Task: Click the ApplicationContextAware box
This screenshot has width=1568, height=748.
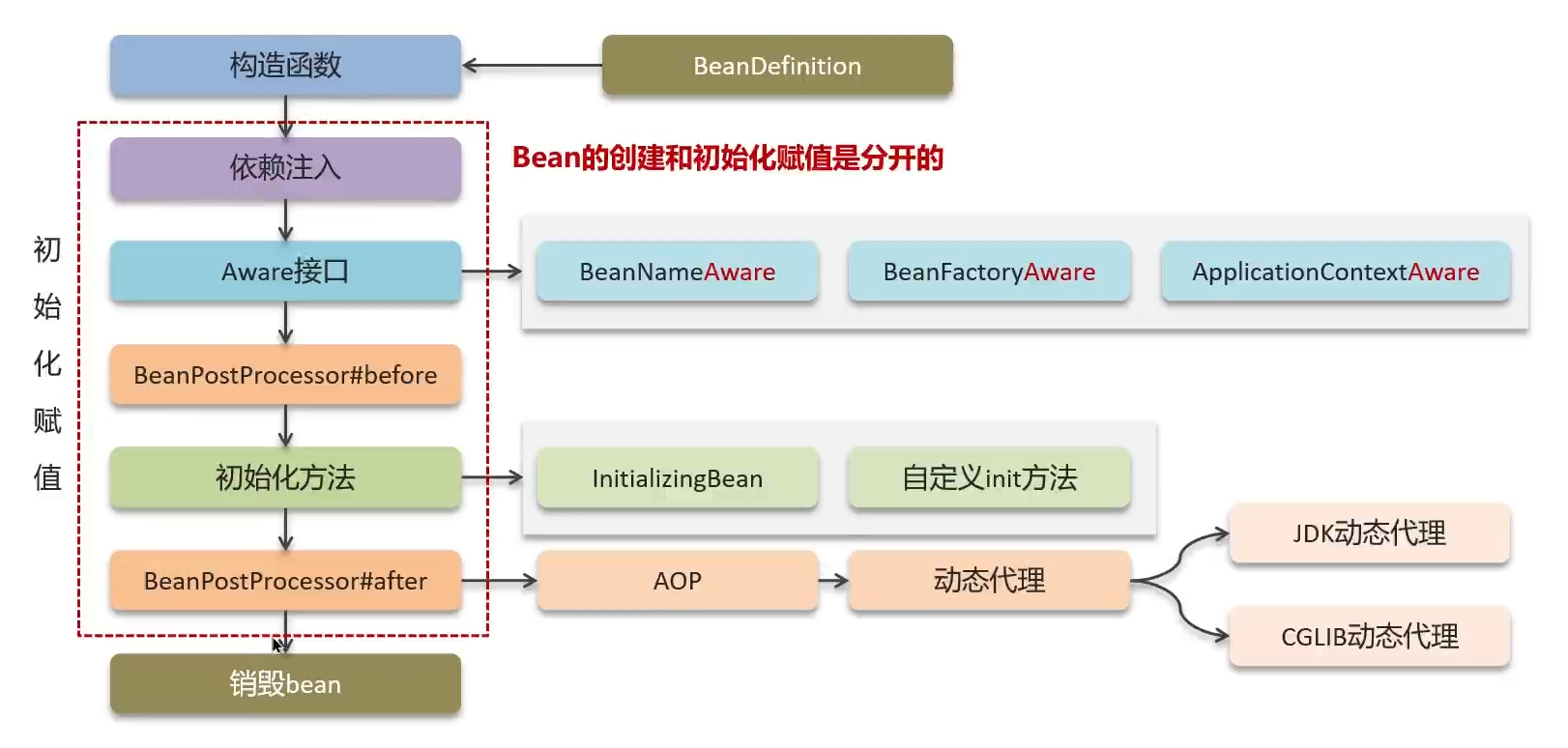Action: click(1335, 272)
